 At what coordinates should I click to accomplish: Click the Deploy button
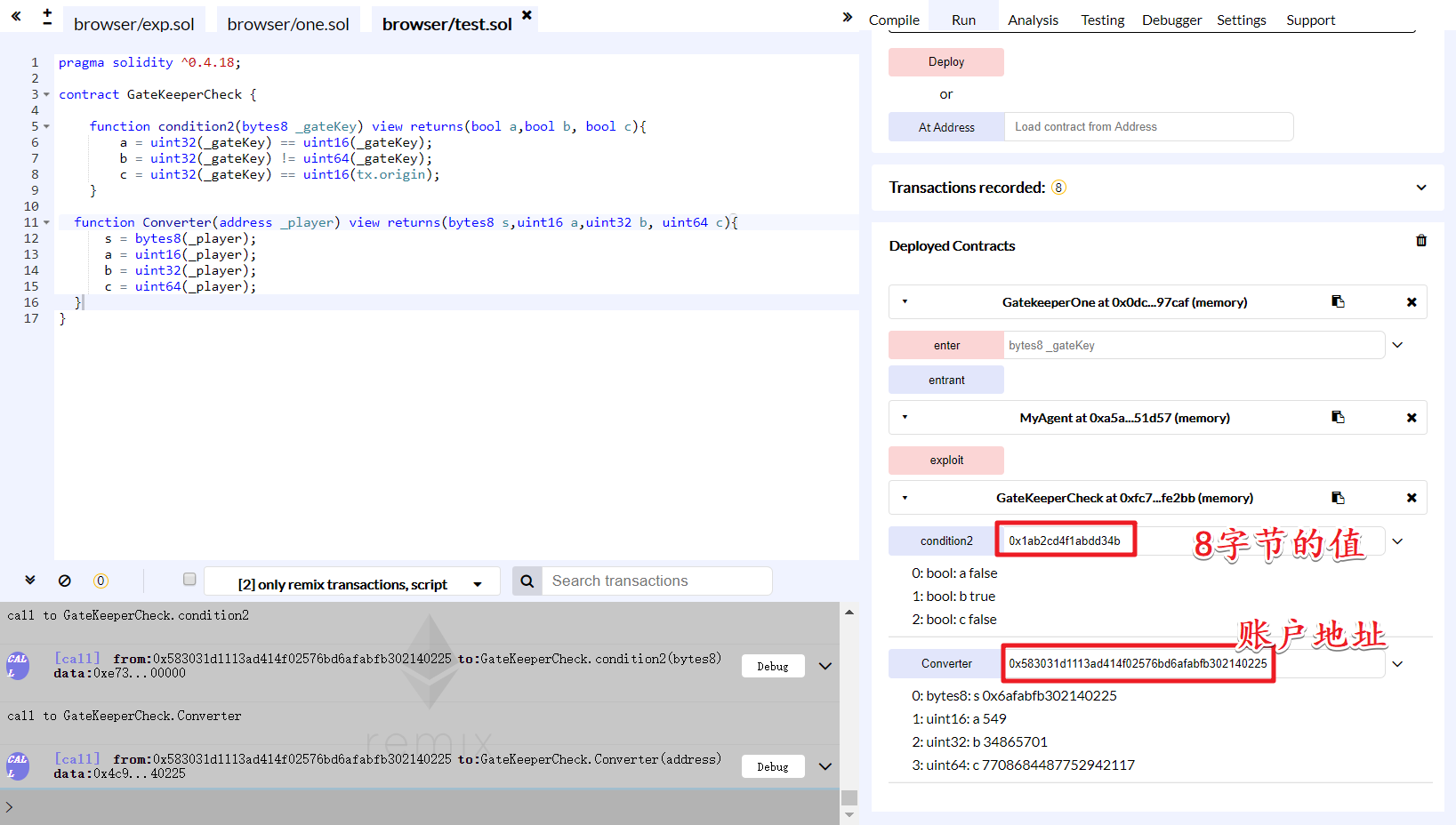(x=946, y=62)
